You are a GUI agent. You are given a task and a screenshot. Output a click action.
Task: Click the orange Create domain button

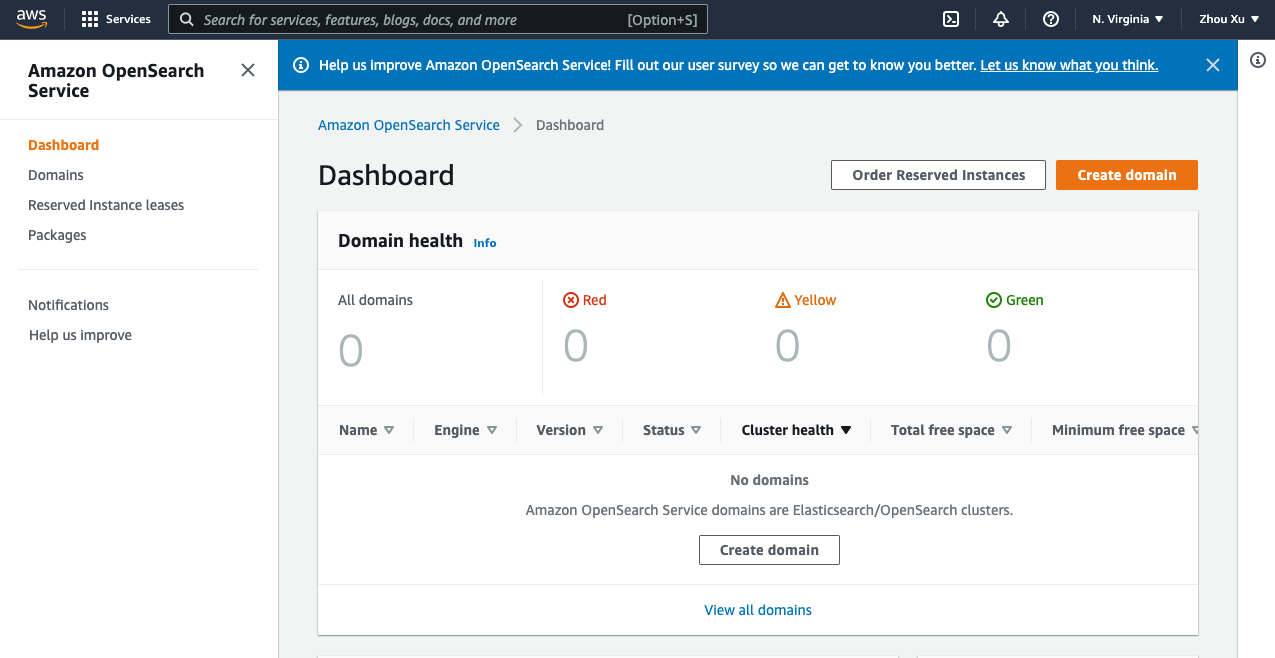(x=1126, y=175)
